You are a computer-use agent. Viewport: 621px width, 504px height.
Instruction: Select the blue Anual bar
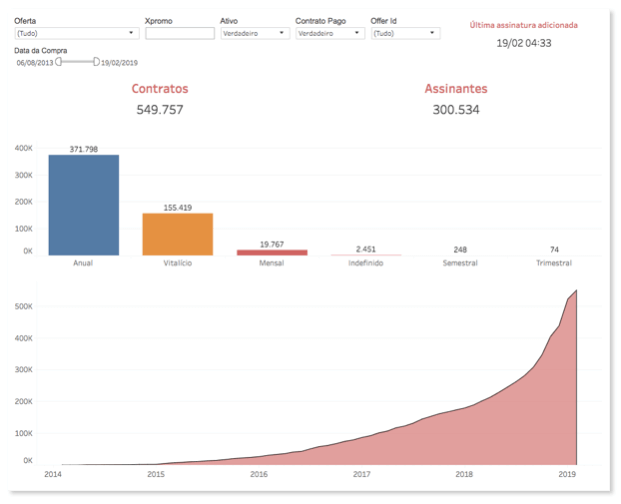pyautogui.click(x=83, y=205)
